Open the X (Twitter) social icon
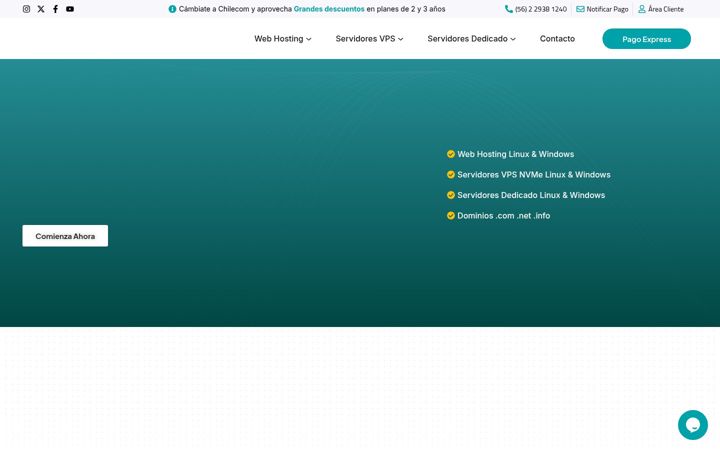This screenshot has height=450, width=720. coord(41,9)
